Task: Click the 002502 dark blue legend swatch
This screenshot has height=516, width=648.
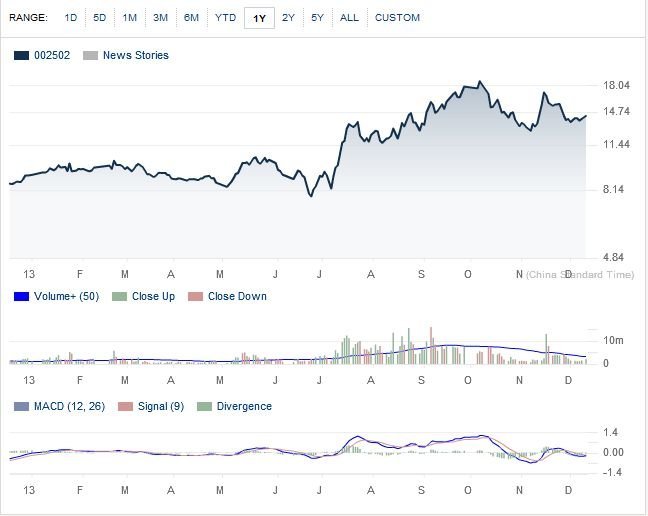Action: click(x=21, y=56)
